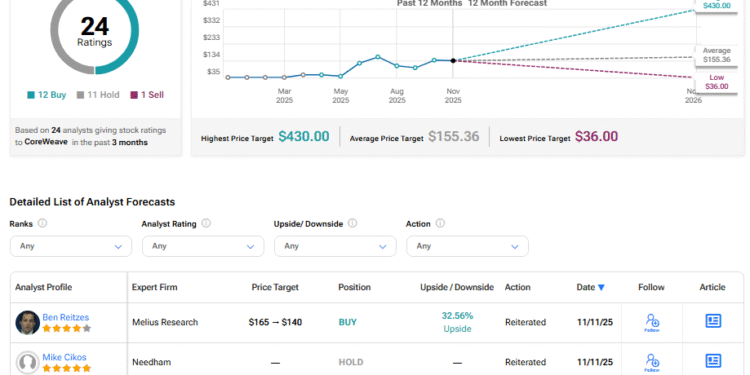Click the 24 Ratings donut chart center
The height and width of the screenshot is (375, 750).
pos(95,31)
